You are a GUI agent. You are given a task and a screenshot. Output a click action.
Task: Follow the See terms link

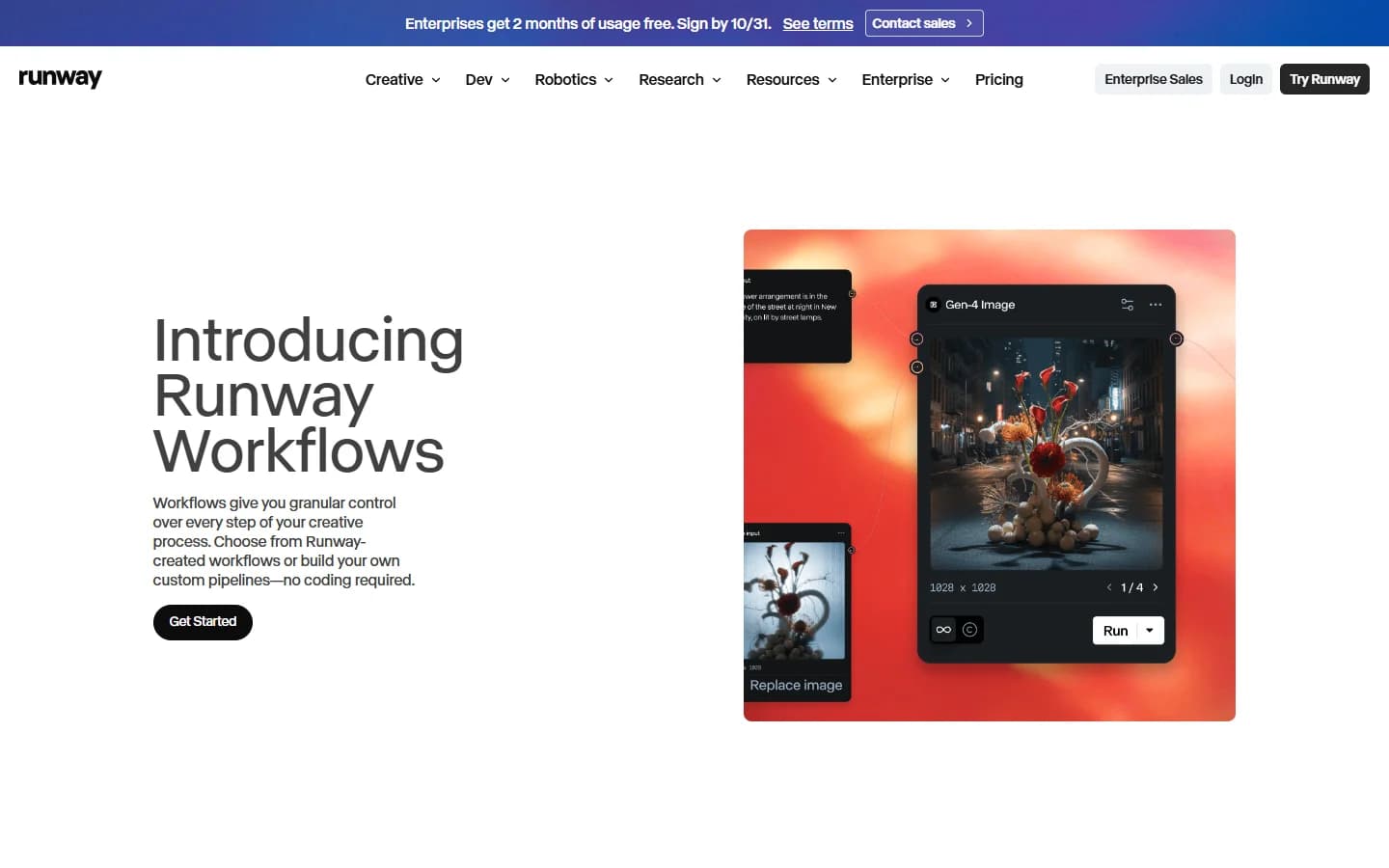pos(818,23)
